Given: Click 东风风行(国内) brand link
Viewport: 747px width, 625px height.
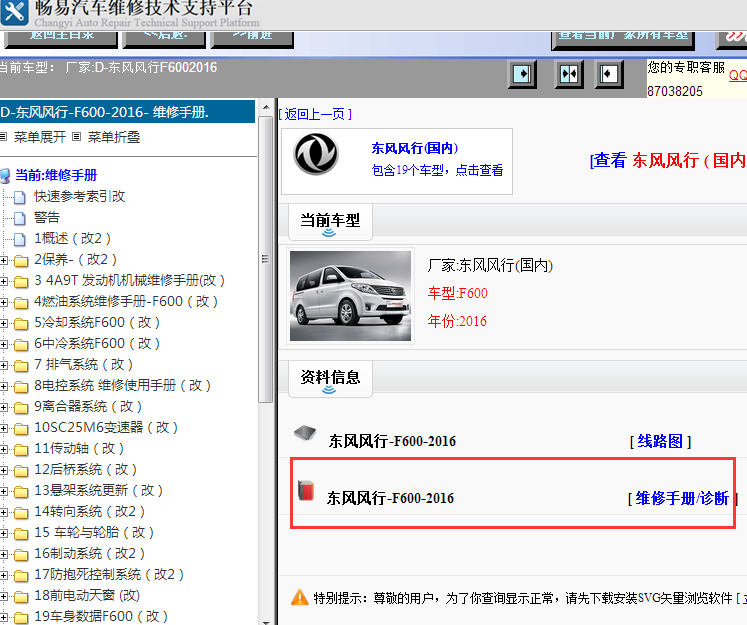Looking at the screenshot, I should 414,148.
